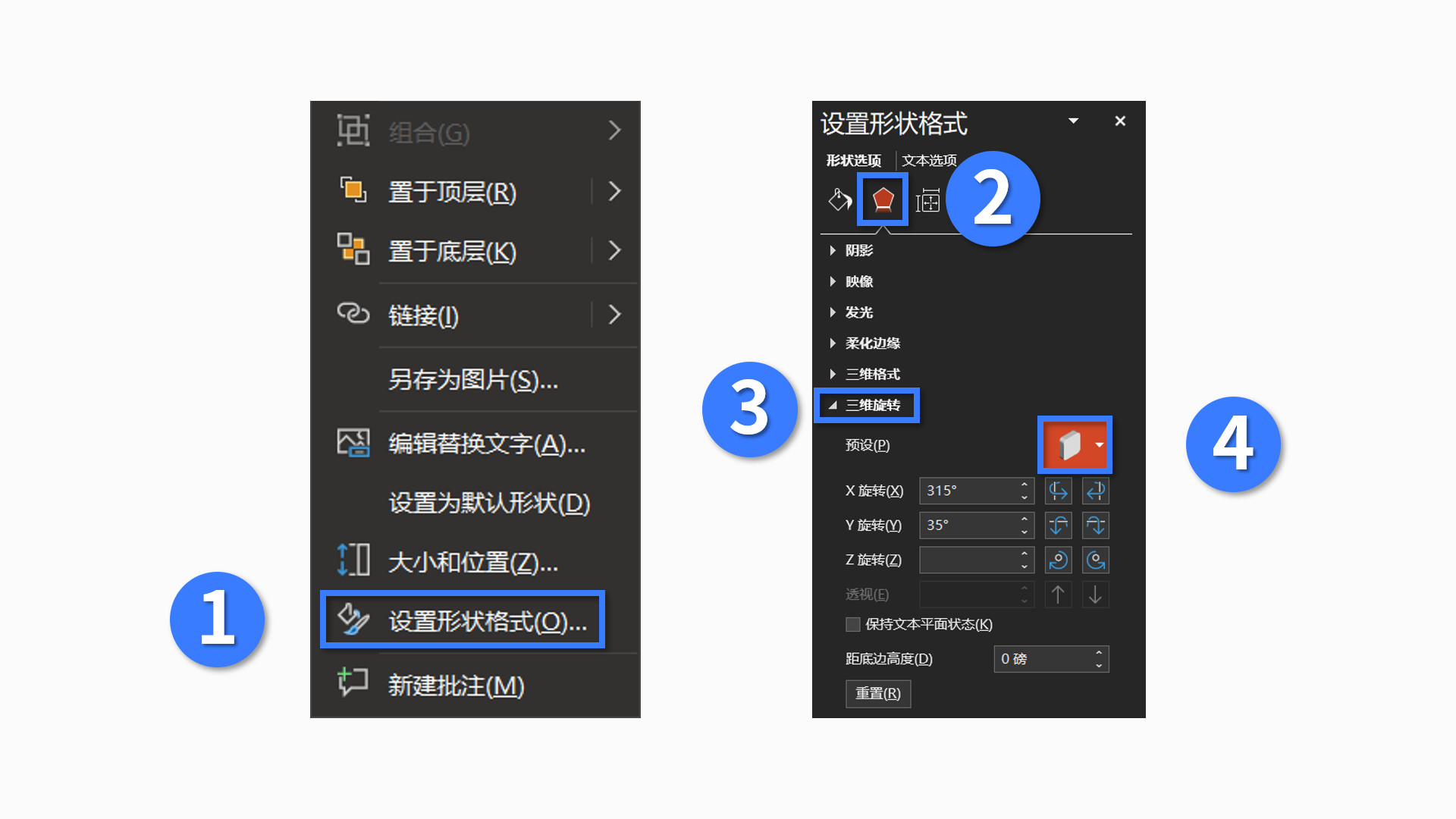1456x819 pixels.
Task: Open the 预设 3D rotation preset dropdown
Action: pyautogui.click(x=1075, y=445)
